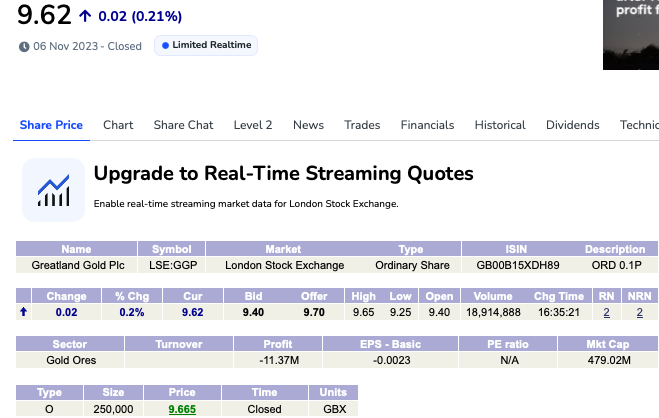Click the Limited Realtime badge

[x=206, y=45]
